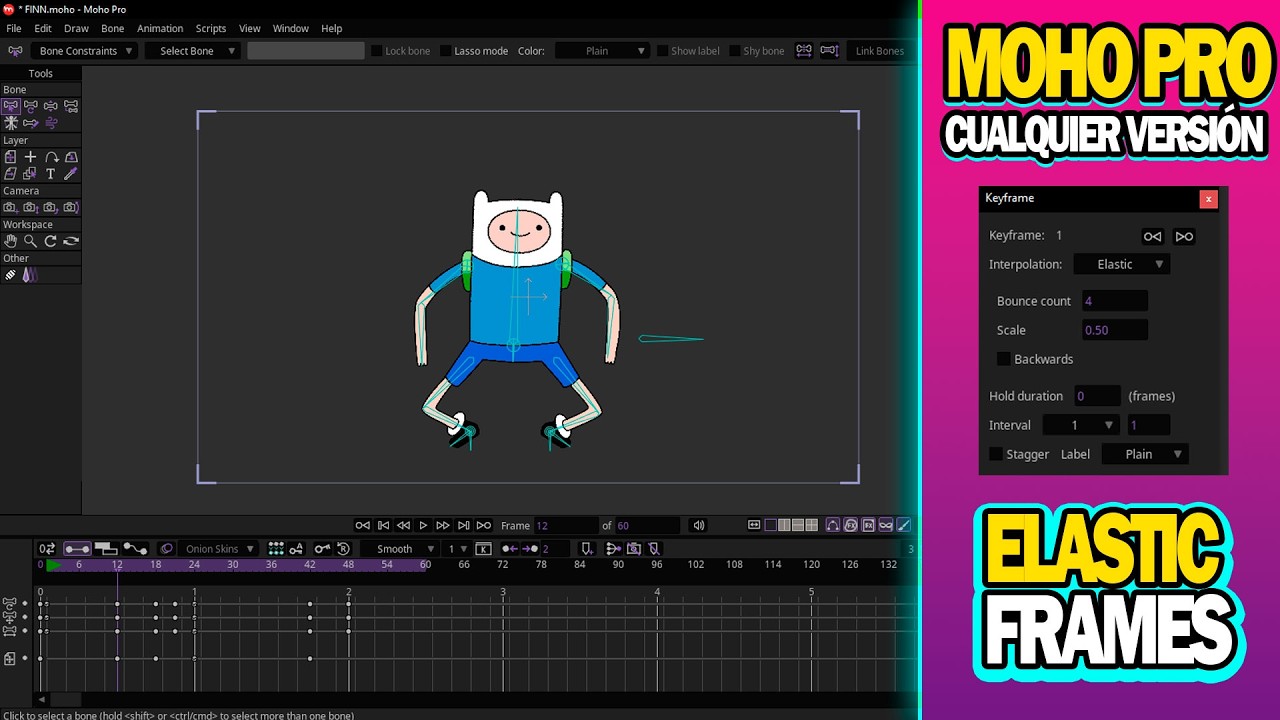Click the Link Bones button
Screen dimensions: 1280x720
tap(879, 51)
